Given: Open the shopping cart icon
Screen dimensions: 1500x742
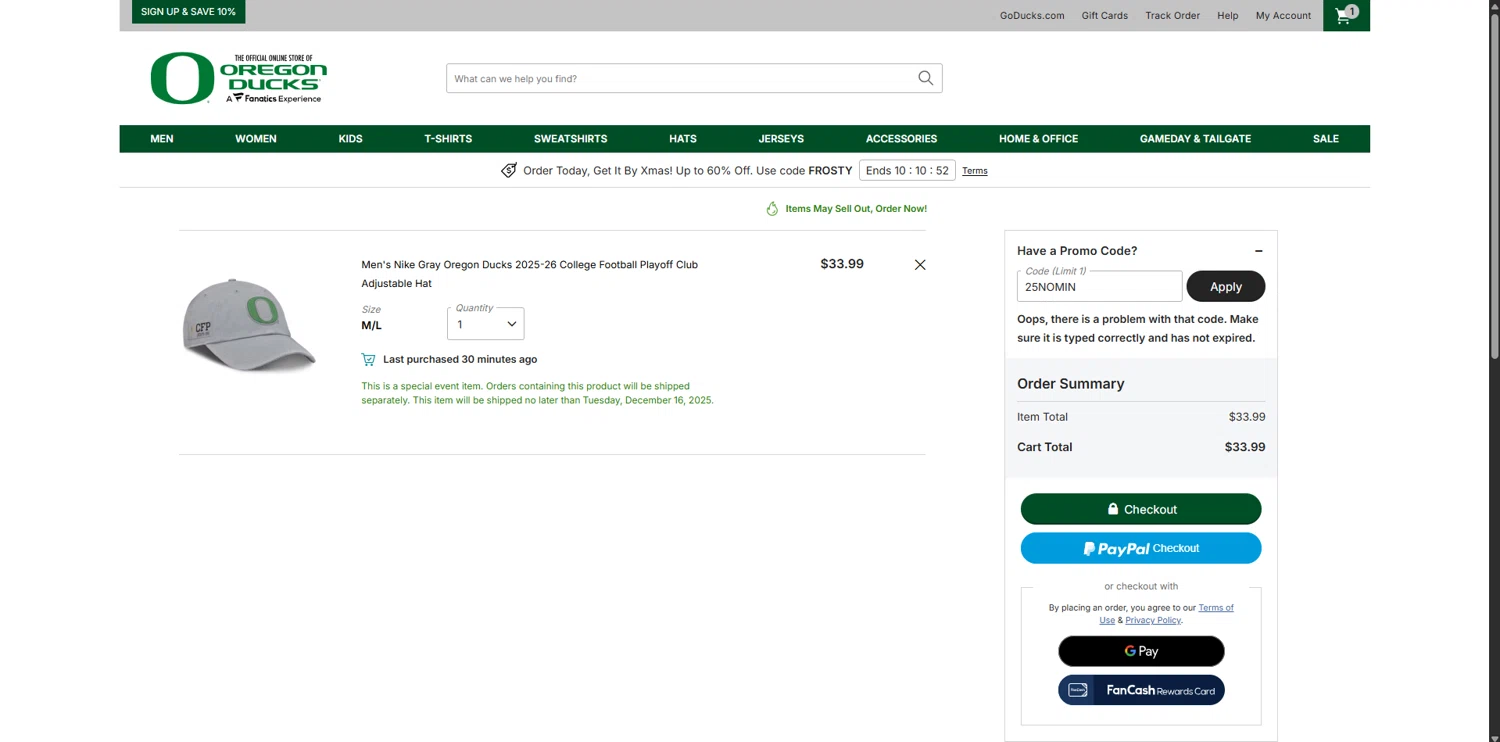Looking at the screenshot, I should click(1346, 15).
